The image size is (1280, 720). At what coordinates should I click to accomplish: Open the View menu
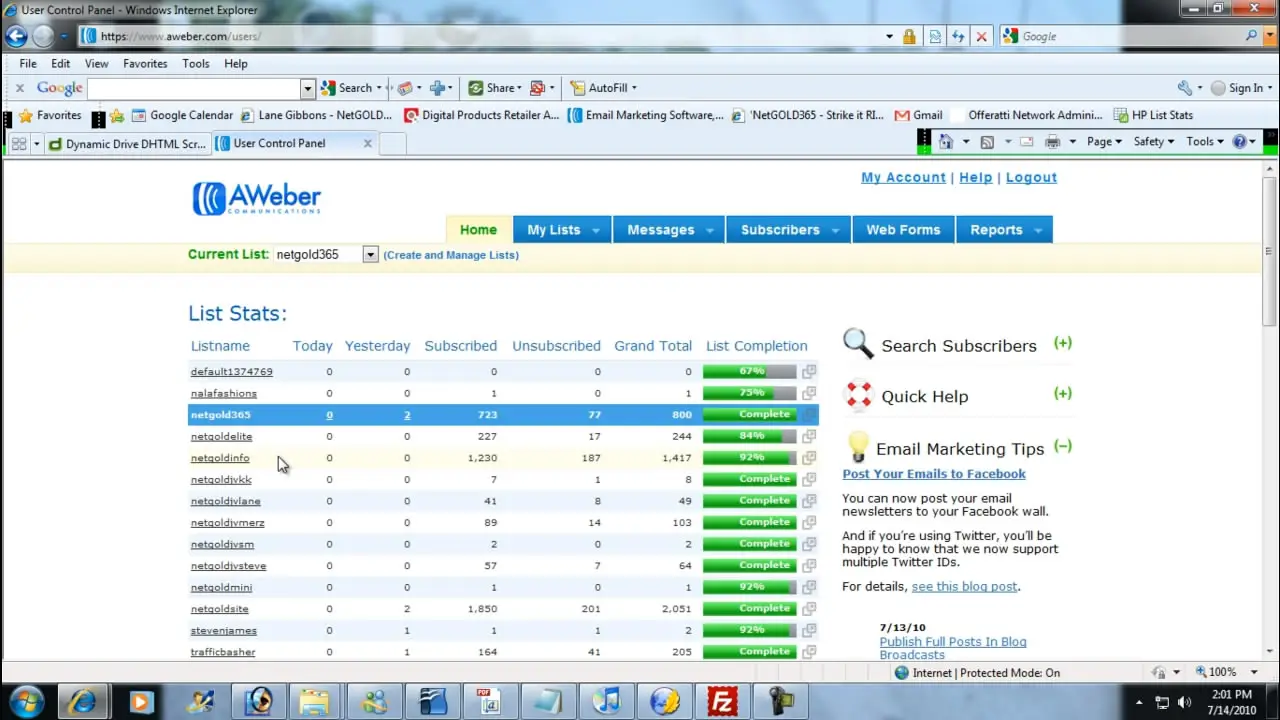coord(97,63)
